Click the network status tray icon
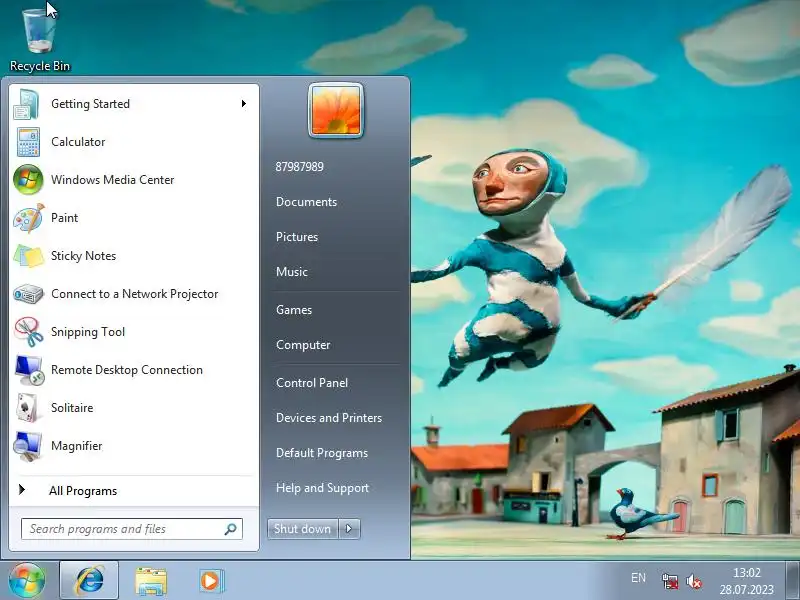The width and height of the screenshot is (800, 600). click(x=669, y=581)
